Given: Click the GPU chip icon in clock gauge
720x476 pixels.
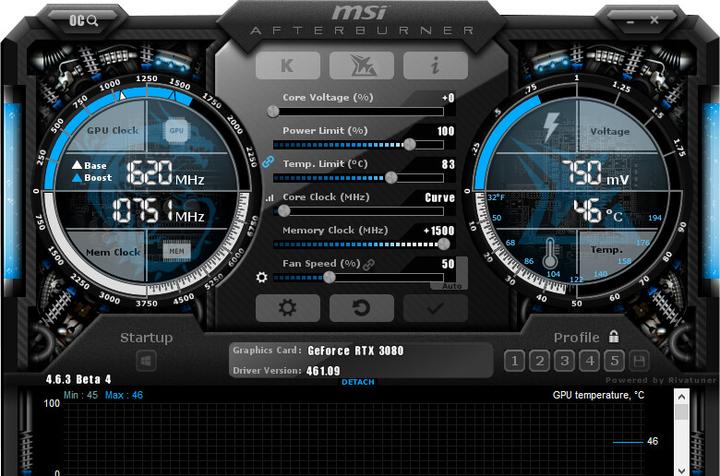Looking at the screenshot, I should (177, 130).
